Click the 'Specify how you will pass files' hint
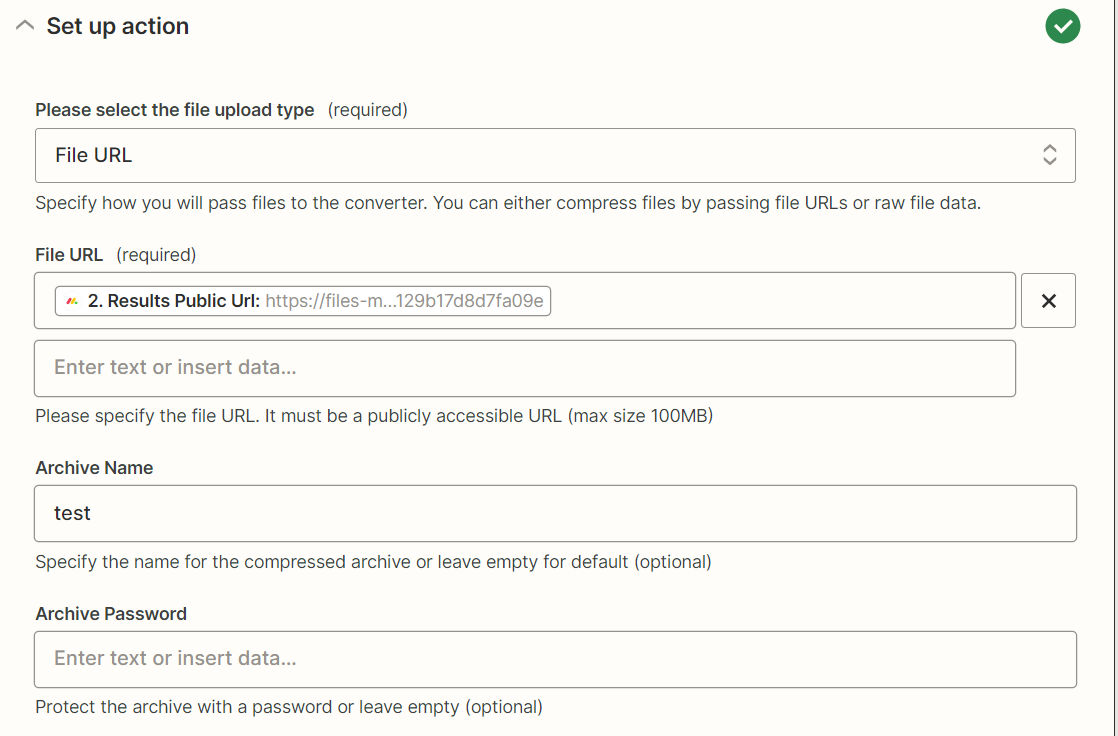This screenshot has width=1118, height=736. [508, 203]
